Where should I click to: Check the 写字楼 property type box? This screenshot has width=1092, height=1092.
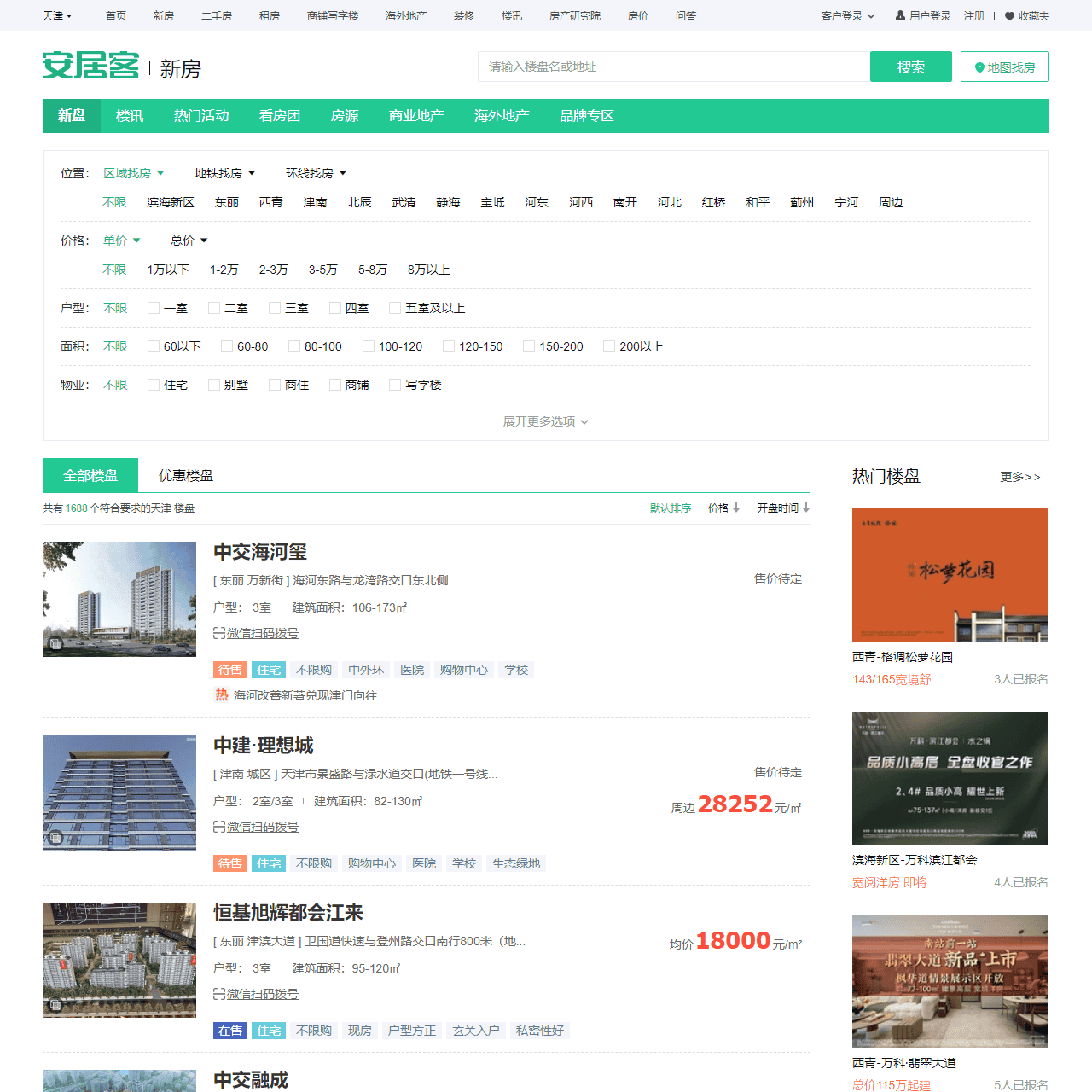(395, 385)
